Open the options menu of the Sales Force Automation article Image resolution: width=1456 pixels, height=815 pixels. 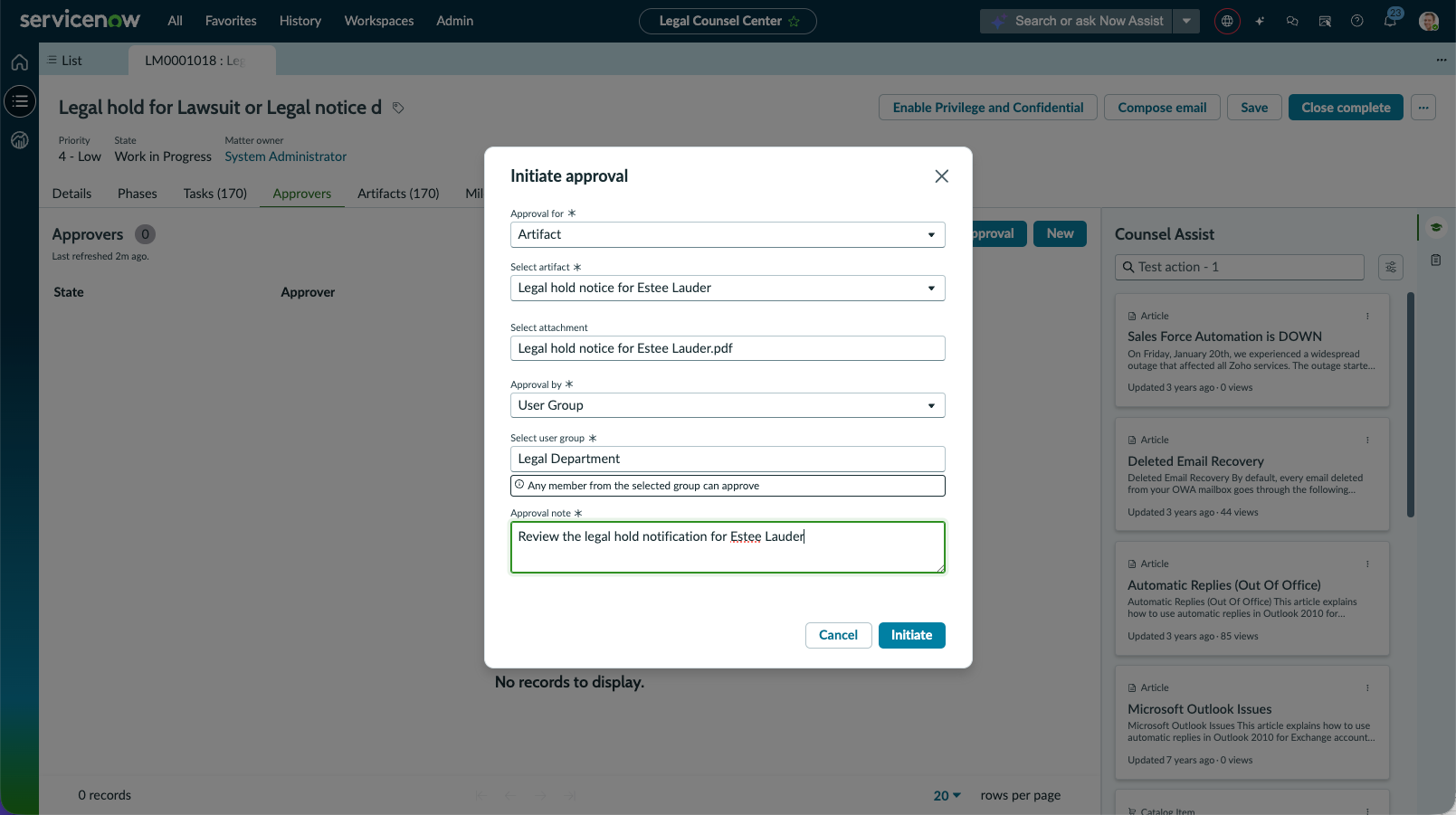[1367, 316]
